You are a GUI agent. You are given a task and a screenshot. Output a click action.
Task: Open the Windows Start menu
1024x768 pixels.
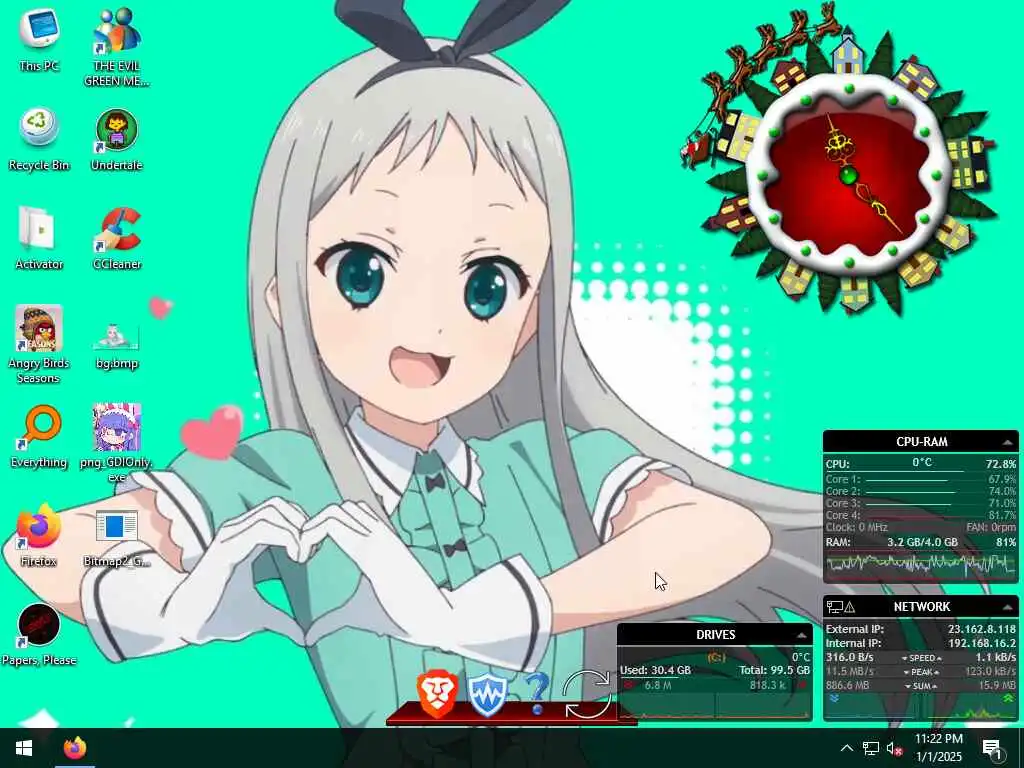[x=24, y=748]
